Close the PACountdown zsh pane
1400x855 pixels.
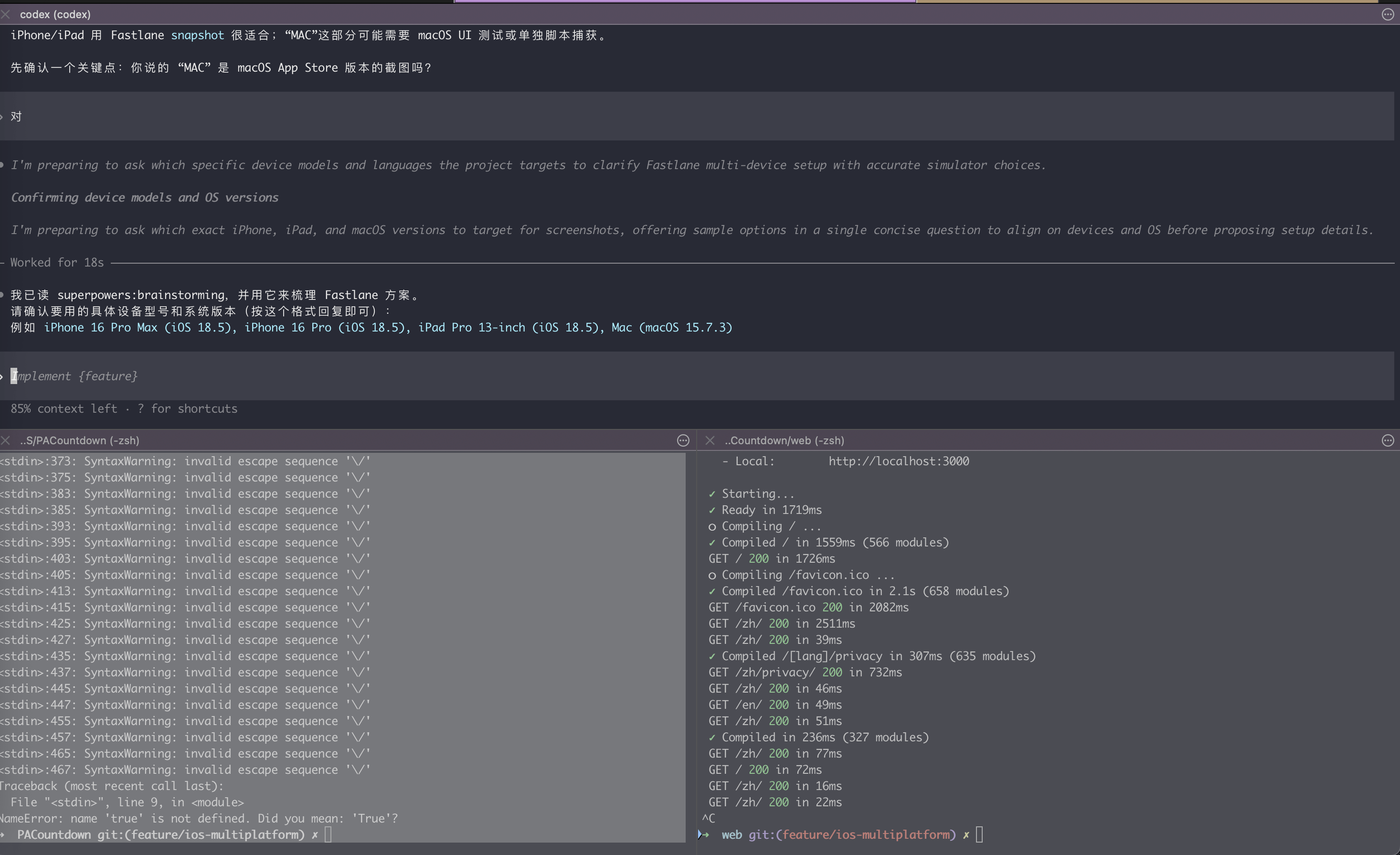[6, 440]
